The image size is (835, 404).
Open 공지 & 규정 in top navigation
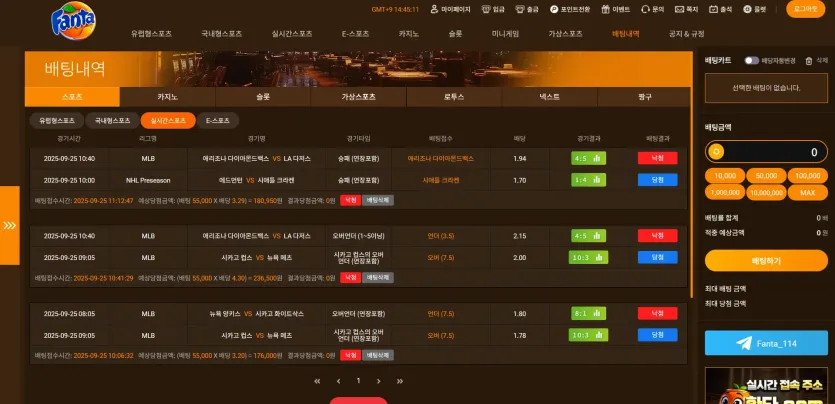pyautogui.click(x=686, y=34)
